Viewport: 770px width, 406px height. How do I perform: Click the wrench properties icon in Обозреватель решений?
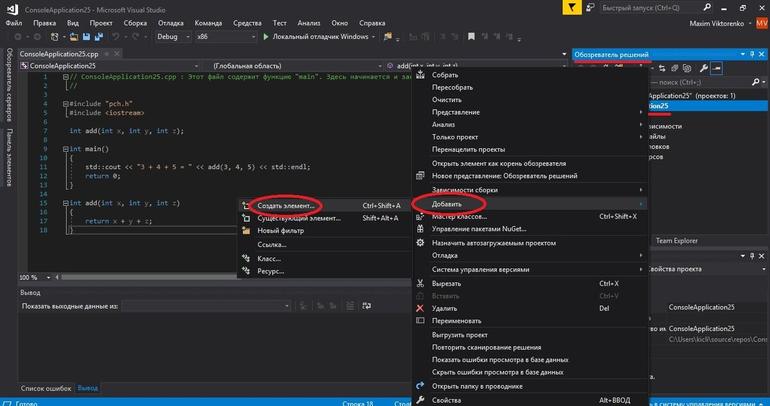pyautogui.click(x=704, y=68)
